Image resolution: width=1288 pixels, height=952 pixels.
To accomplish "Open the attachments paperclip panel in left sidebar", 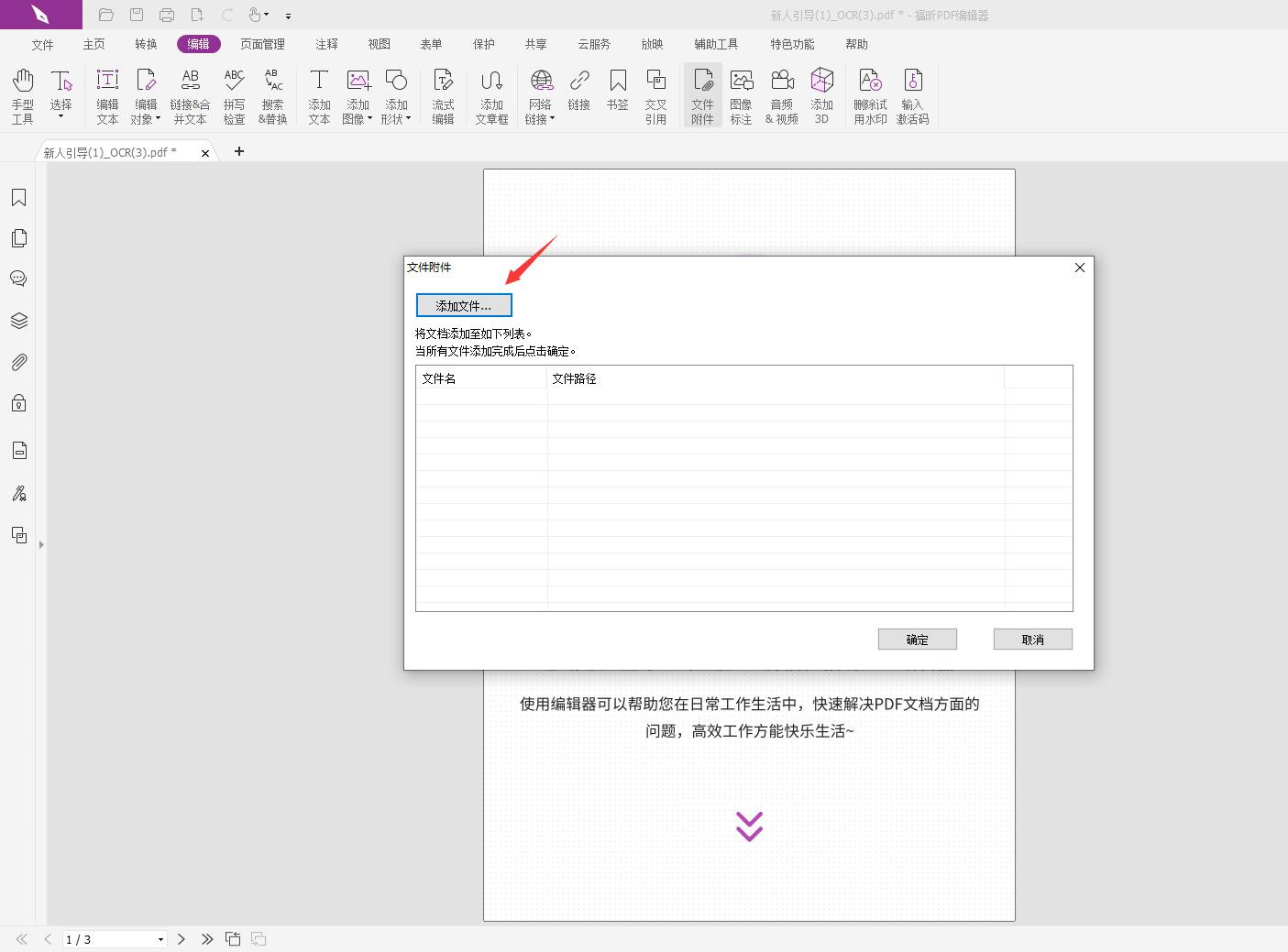I will [x=18, y=362].
